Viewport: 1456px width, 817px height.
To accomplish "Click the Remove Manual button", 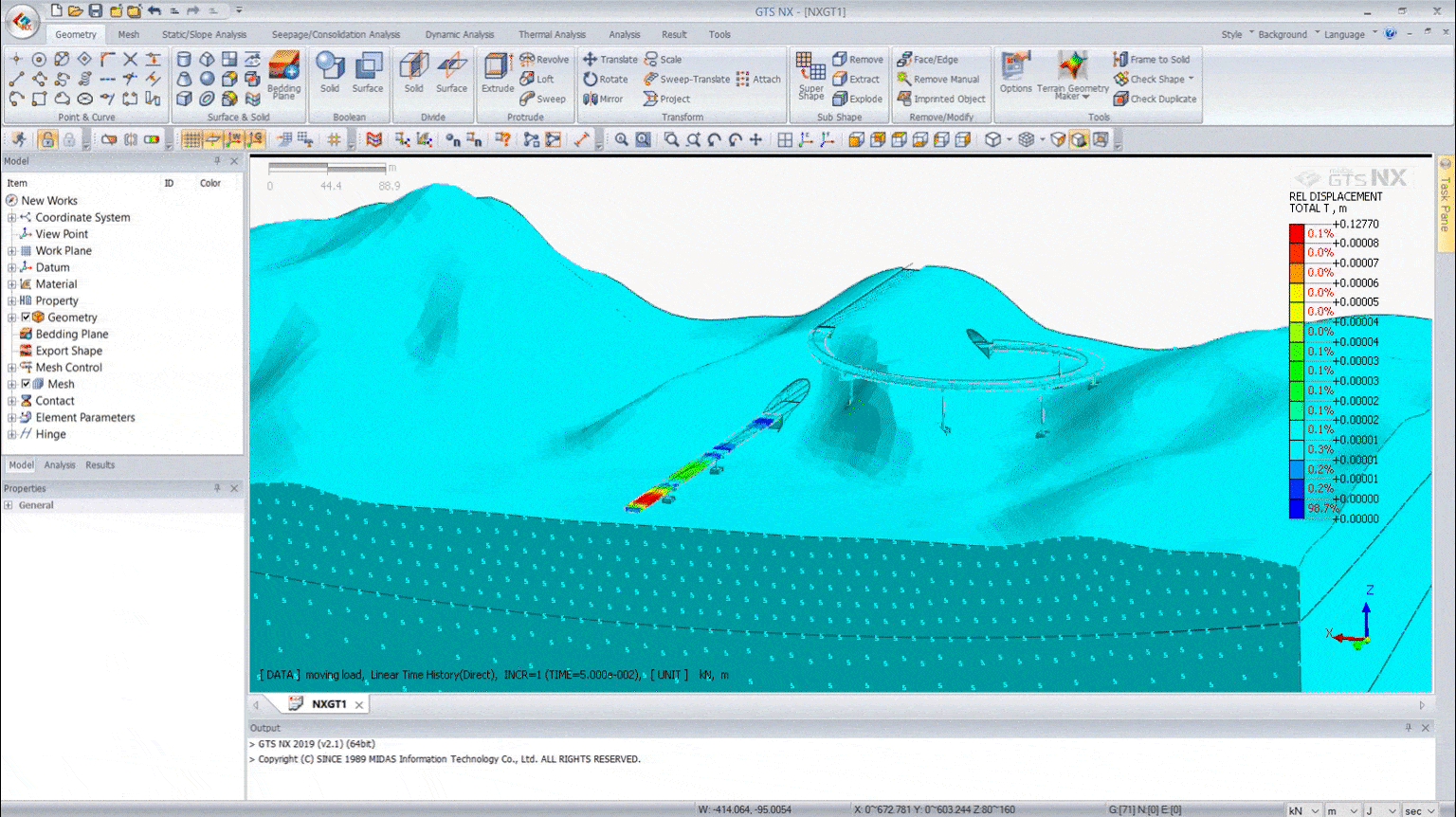I will pyautogui.click(x=937, y=79).
